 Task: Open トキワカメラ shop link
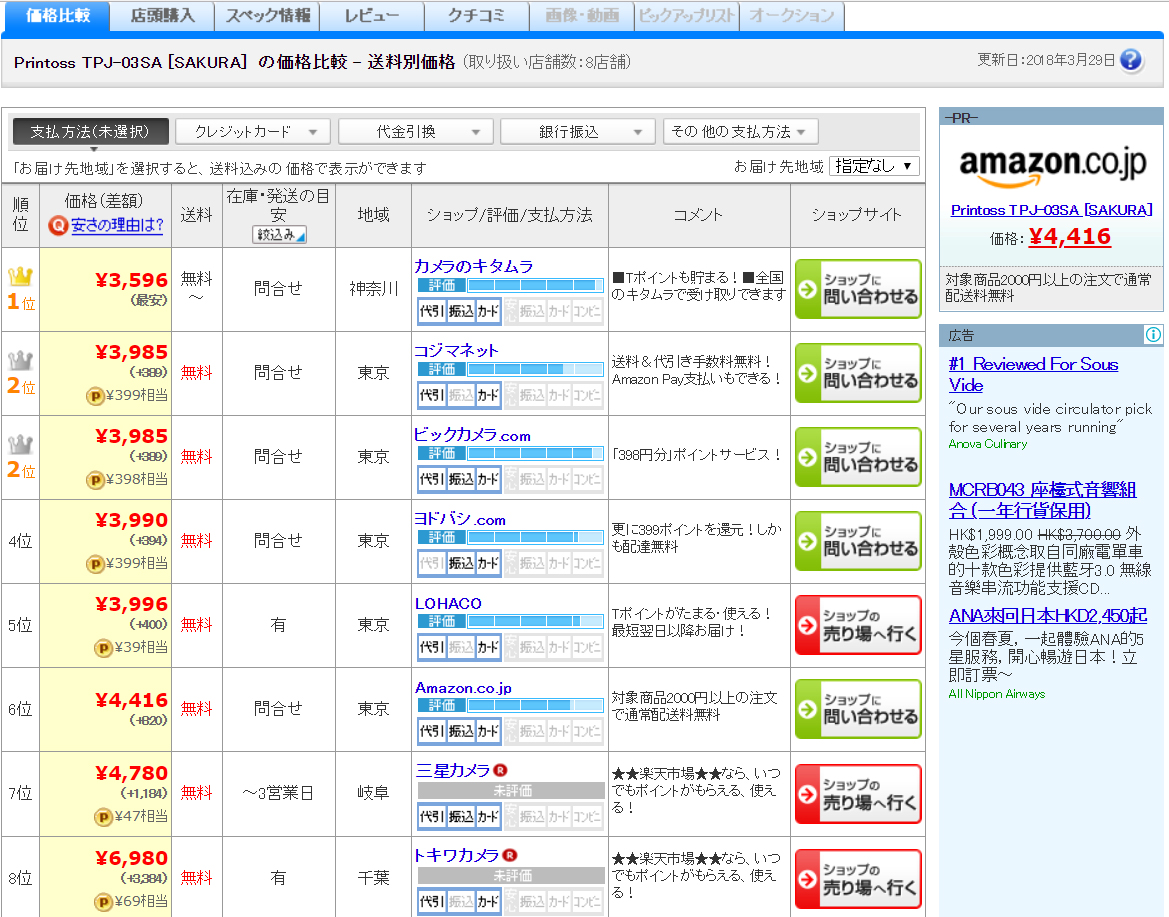tap(457, 855)
